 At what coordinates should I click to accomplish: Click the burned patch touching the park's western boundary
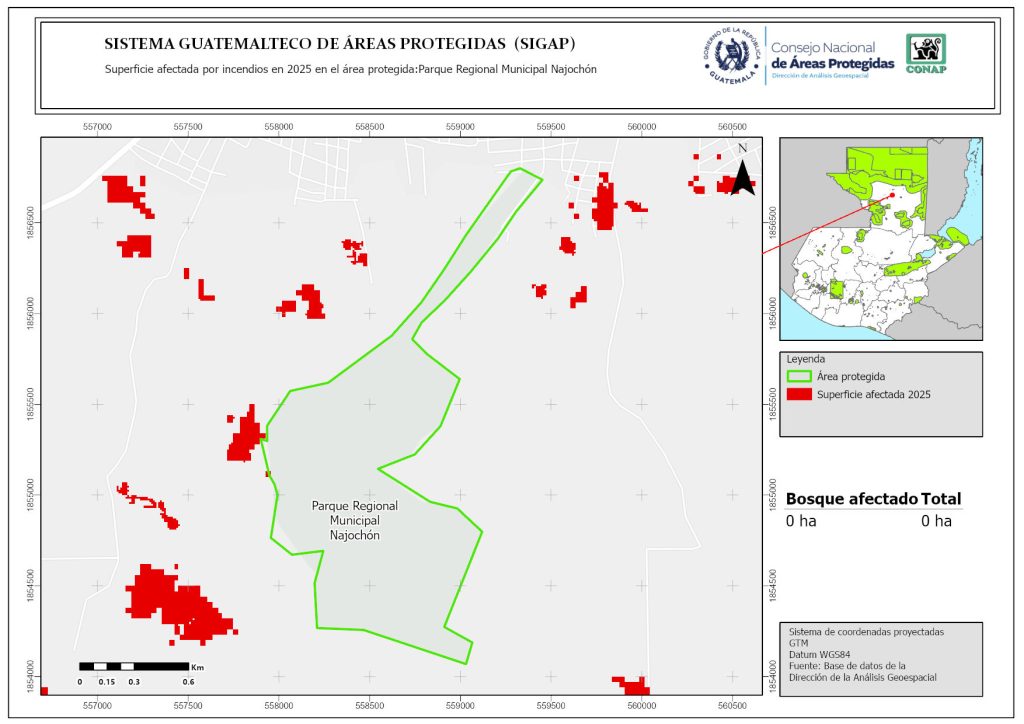pos(243,438)
